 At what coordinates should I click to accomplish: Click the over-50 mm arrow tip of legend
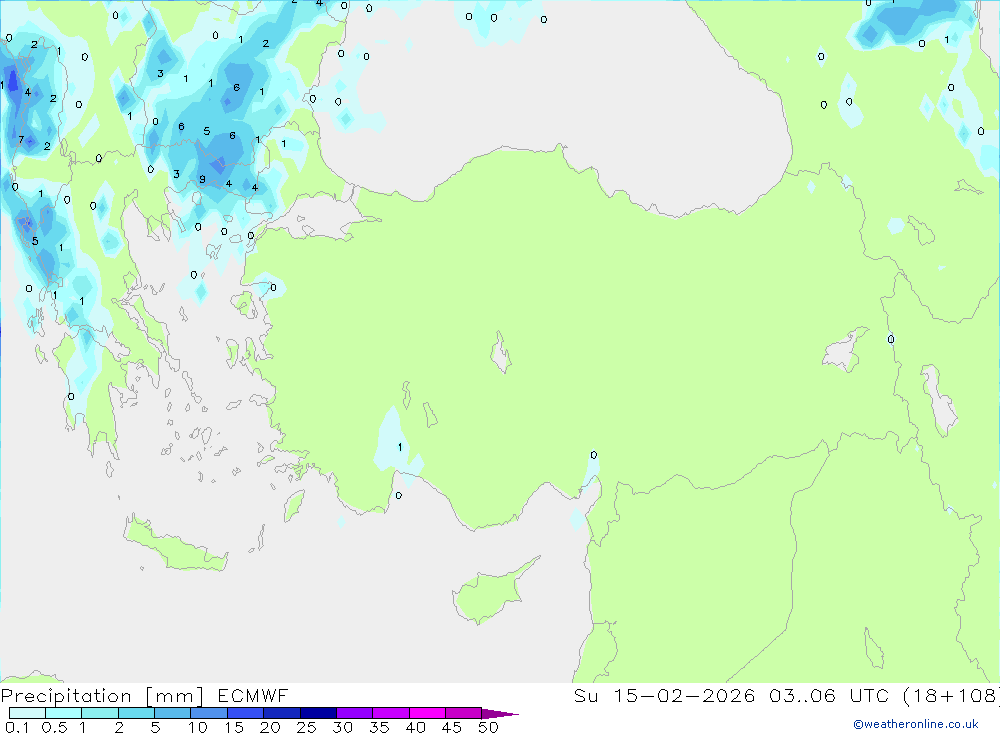click(501, 713)
